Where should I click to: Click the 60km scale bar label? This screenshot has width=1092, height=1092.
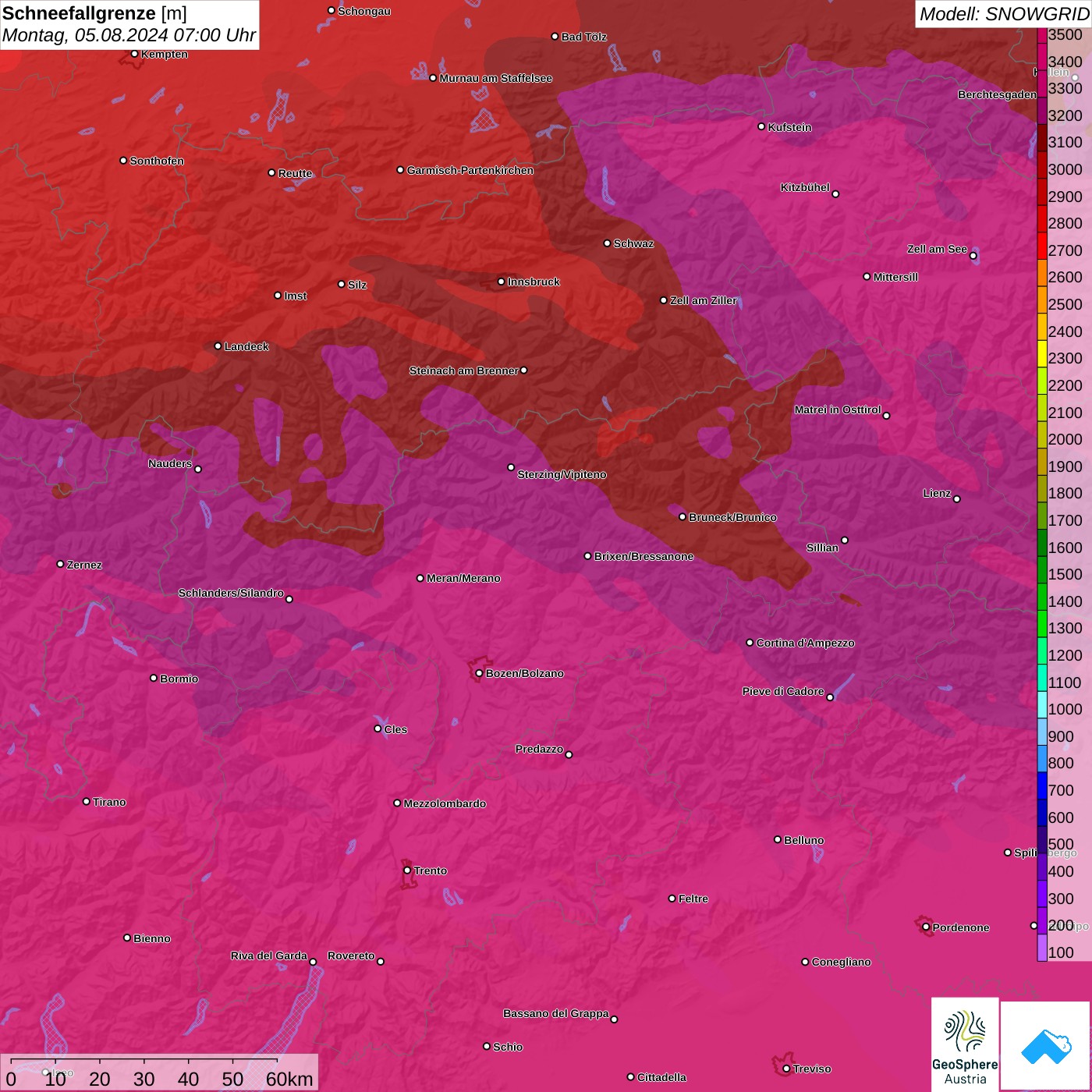pyautogui.click(x=289, y=1079)
